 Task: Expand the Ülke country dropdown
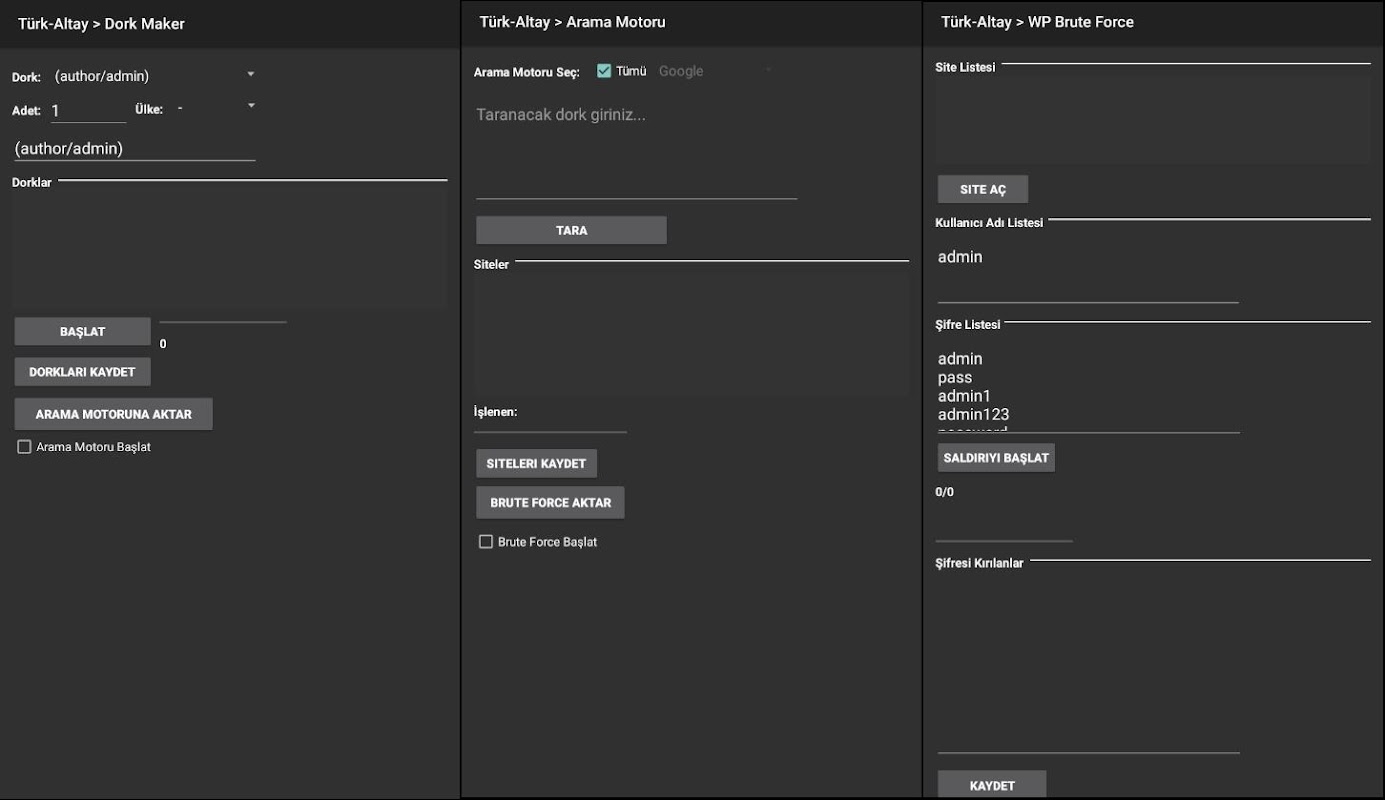pos(215,108)
